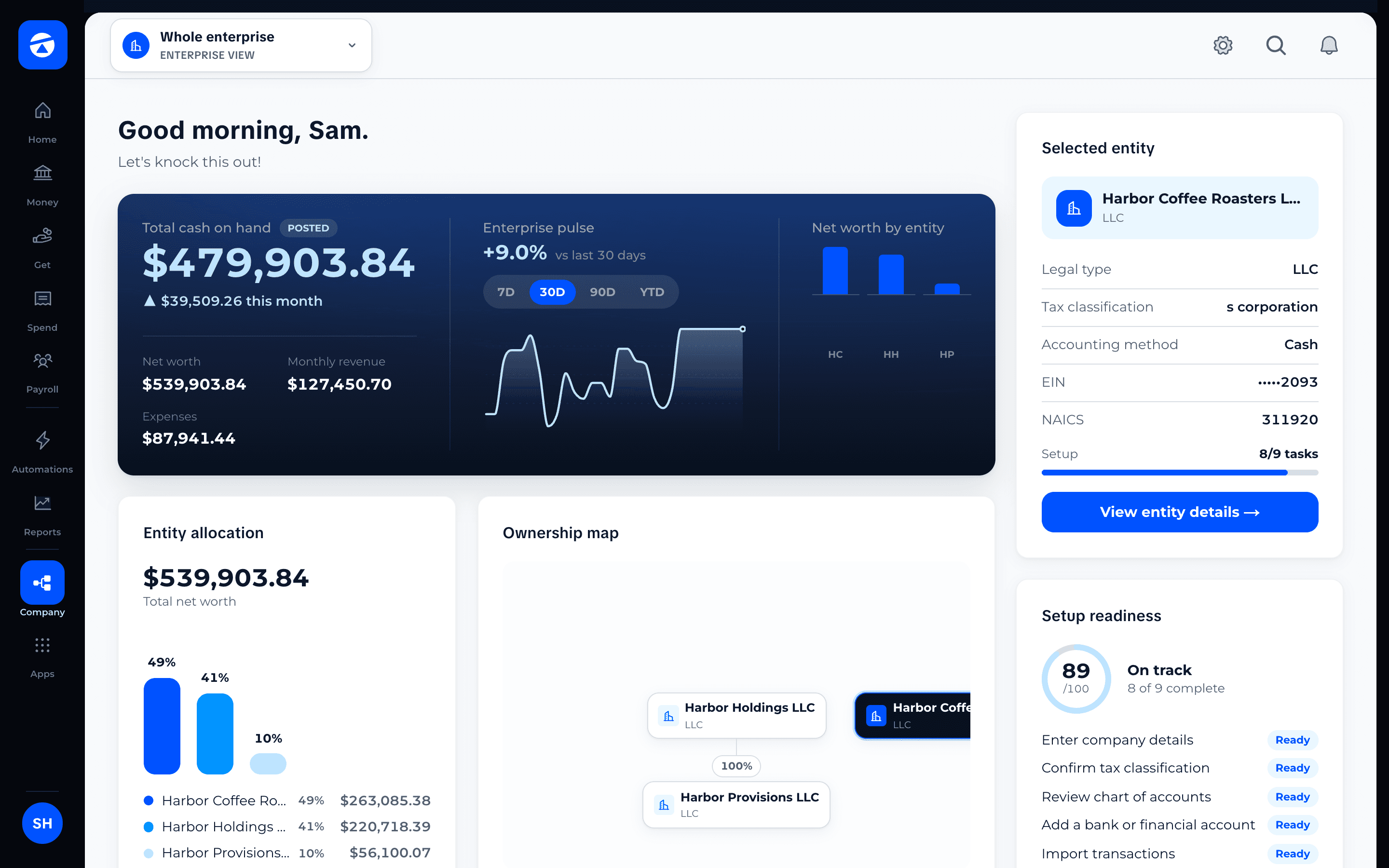Click the 100% ownership link label
This screenshot has height=868, width=1389.
click(x=736, y=766)
